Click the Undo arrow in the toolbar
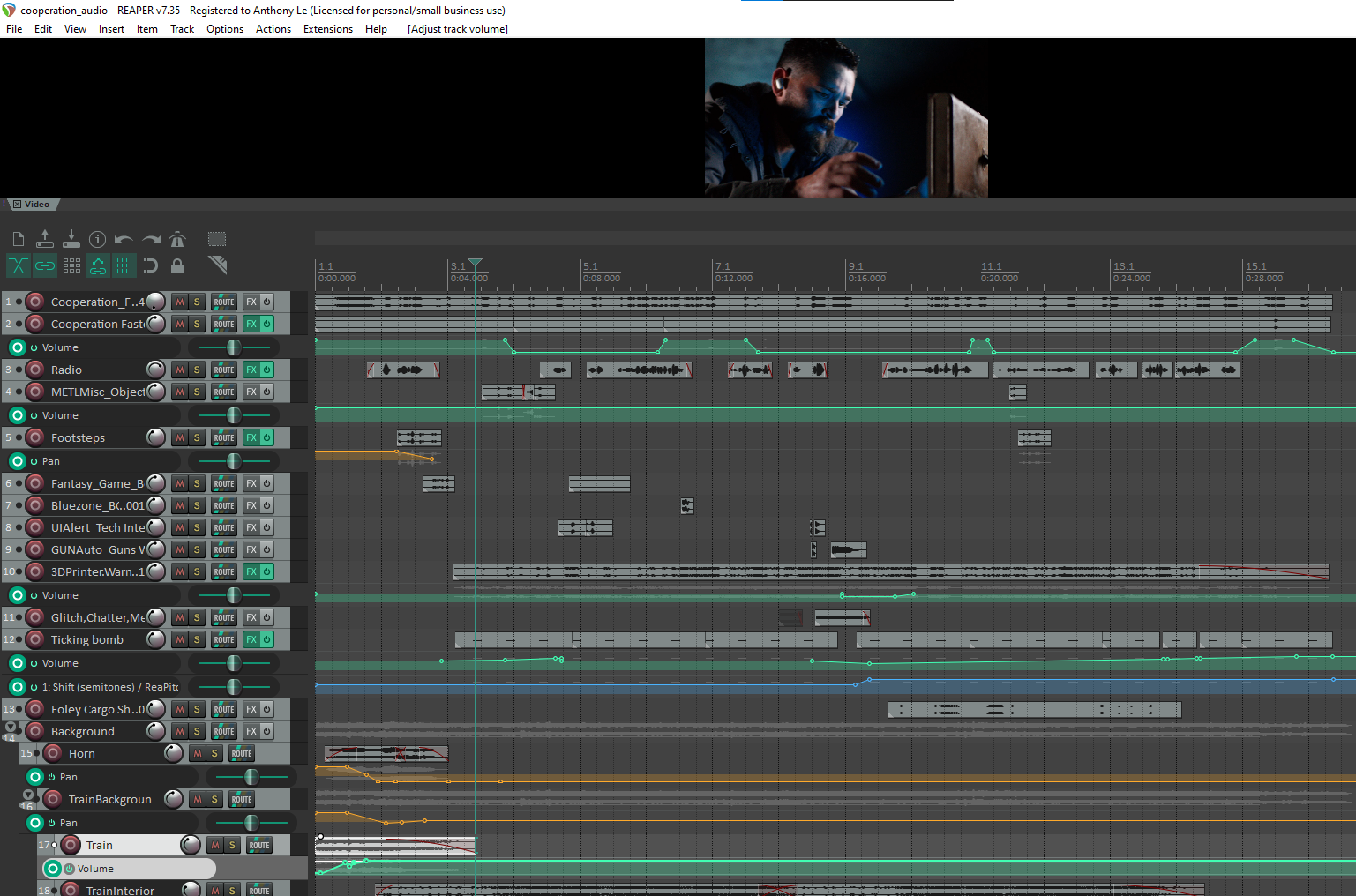The height and width of the screenshot is (896, 1356). (x=124, y=239)
